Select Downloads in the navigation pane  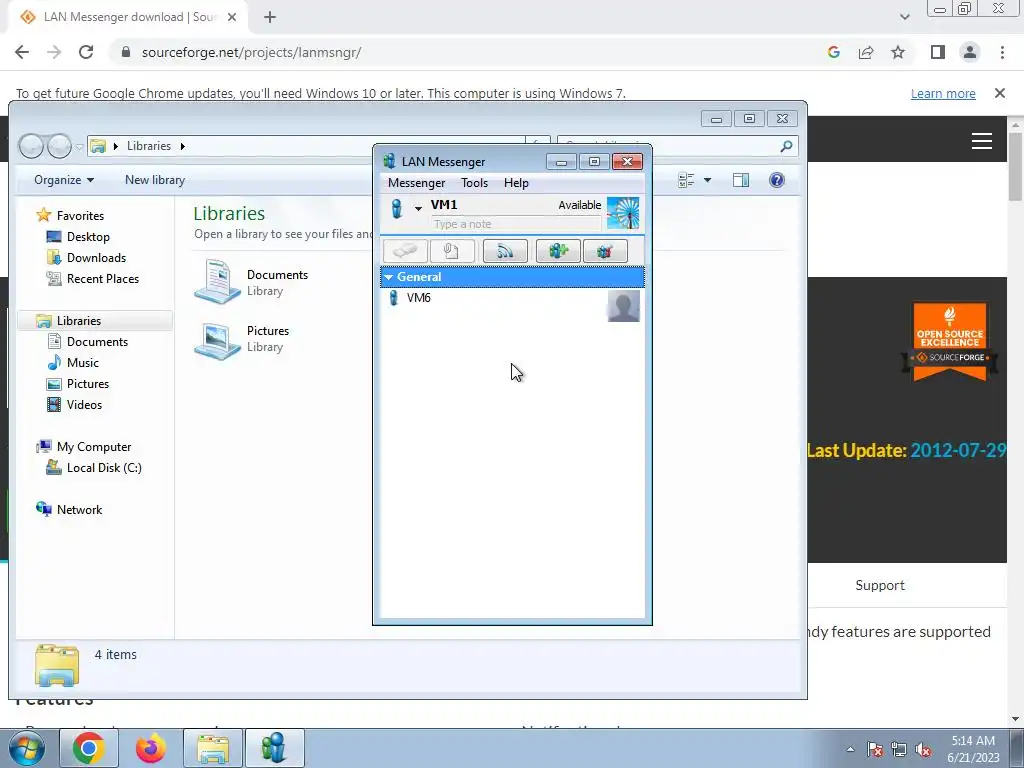96,257
